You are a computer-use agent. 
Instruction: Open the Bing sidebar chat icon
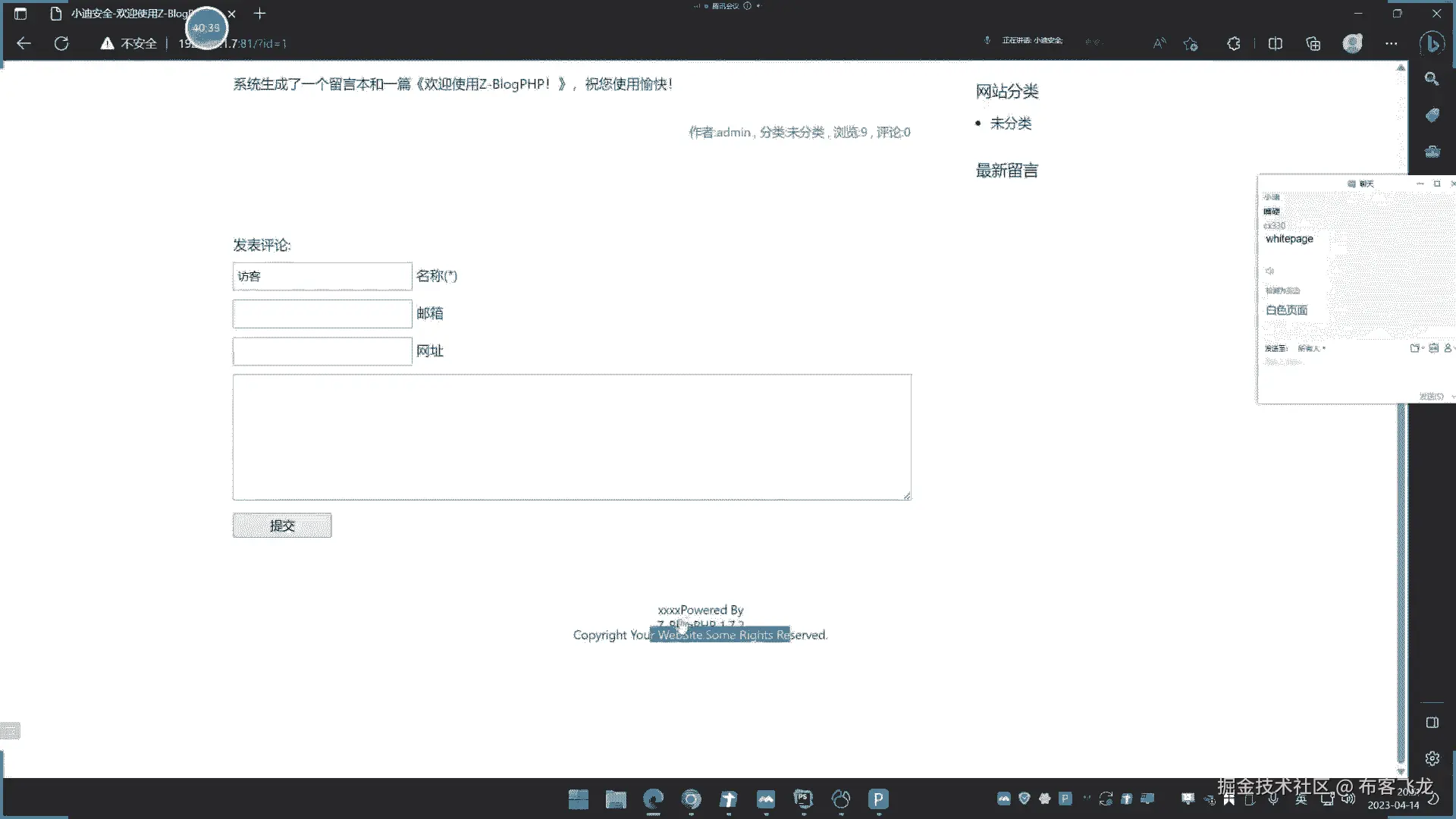click(x=1432, y=43)
